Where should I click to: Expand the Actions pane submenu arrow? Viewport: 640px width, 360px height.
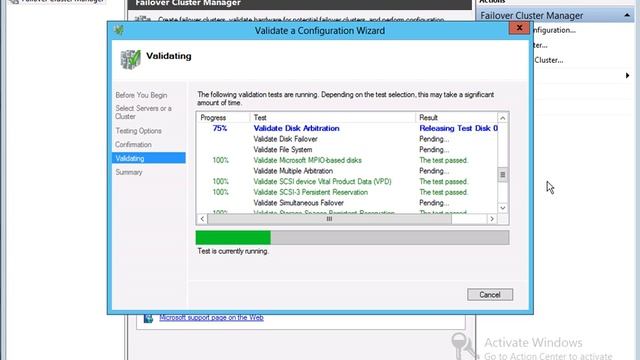tap(627, 76)
